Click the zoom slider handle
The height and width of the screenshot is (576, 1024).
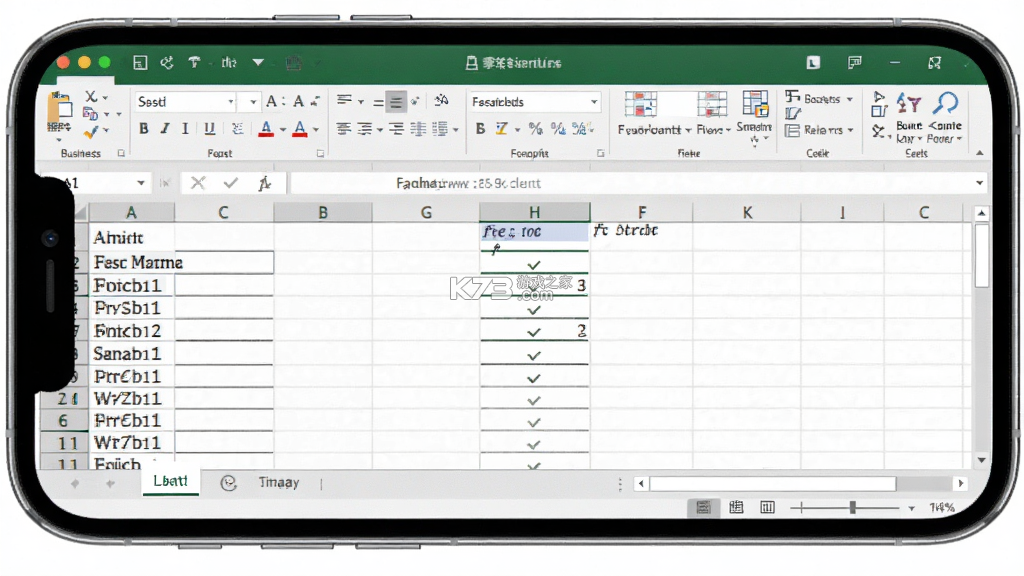[x=852, y=507]
